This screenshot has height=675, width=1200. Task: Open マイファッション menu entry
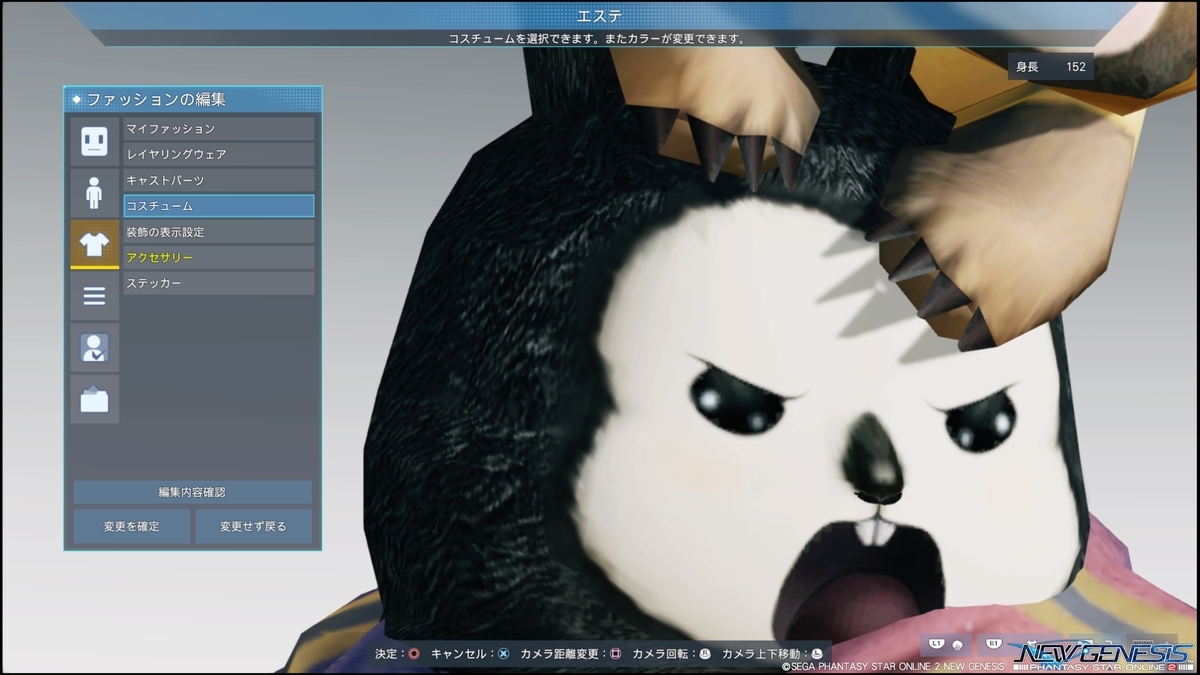[x=218, y=129]
